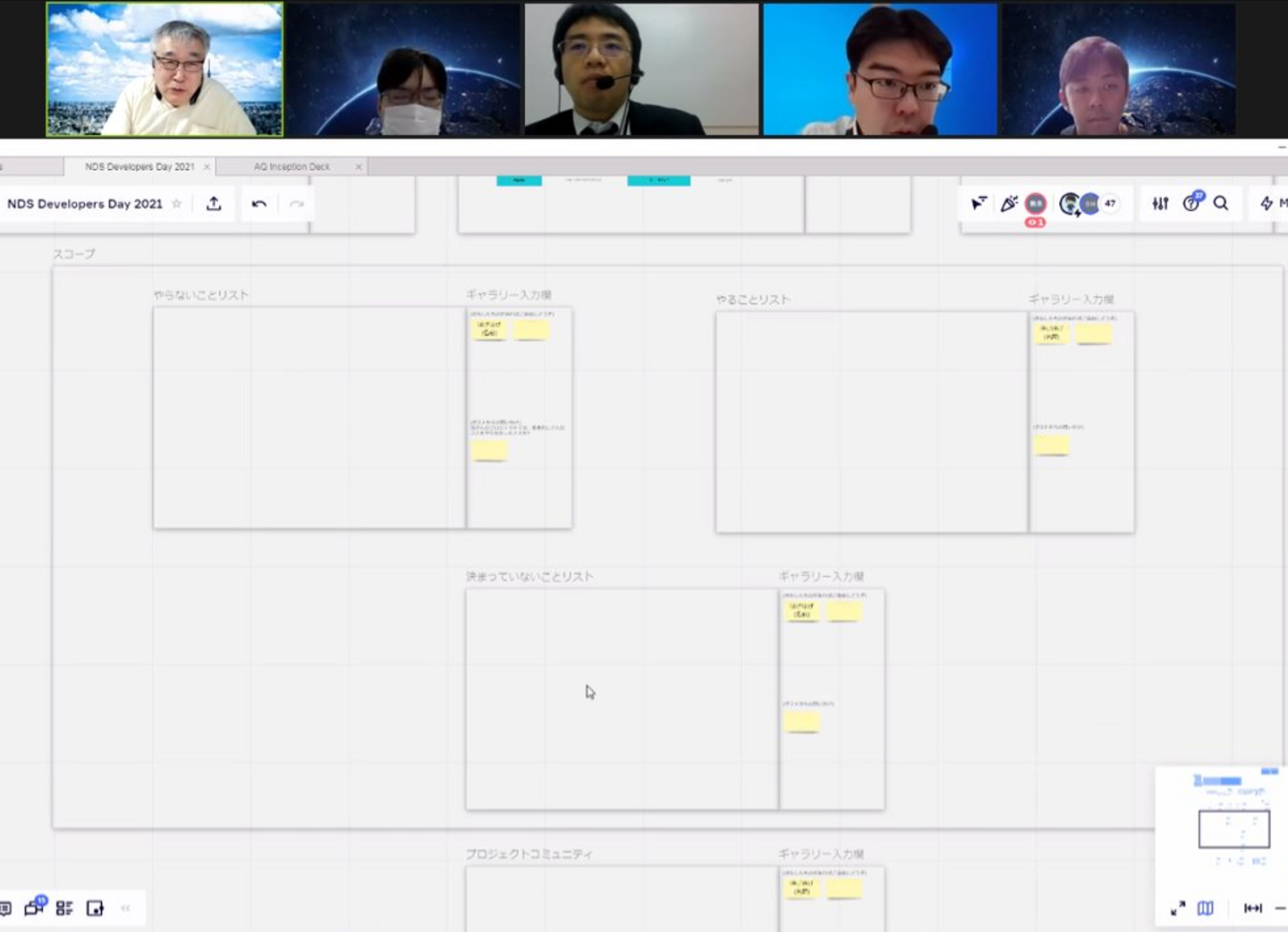
Task: Select video of man wearing a headset
Action: click(641, 70)
